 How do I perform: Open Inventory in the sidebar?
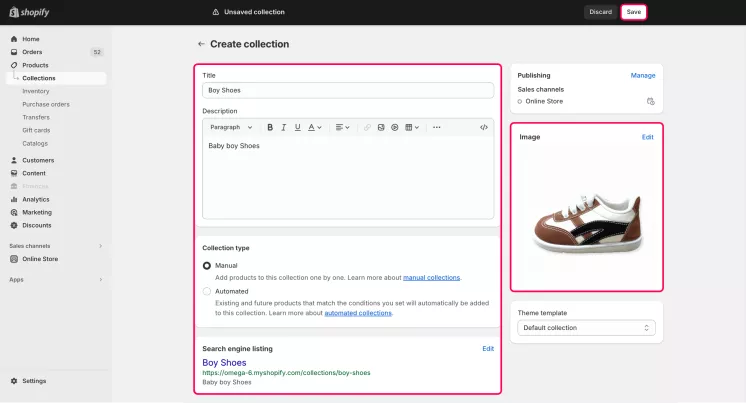[x=36, y=91]
